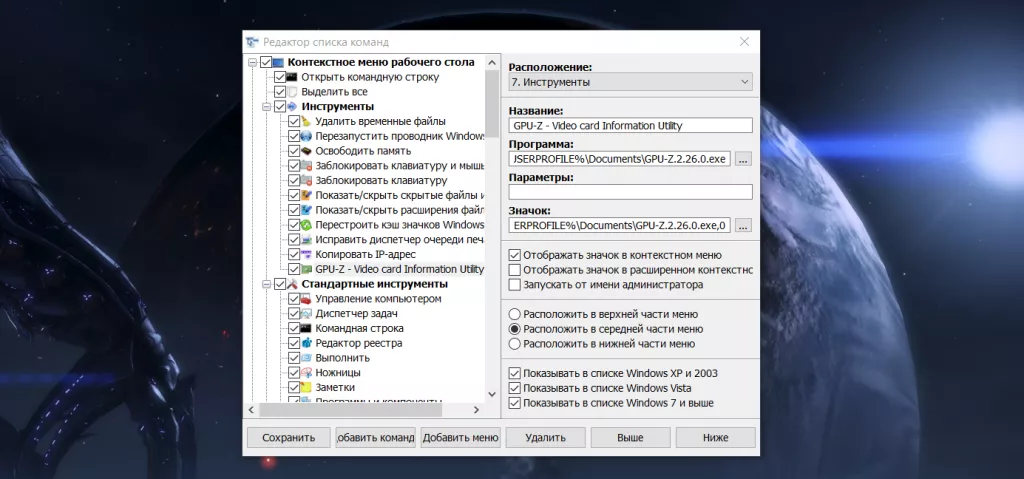Click the "Заметки" sticky notes icon
The width and height of the screenshot is (1024, 479).
pos(307,387)
